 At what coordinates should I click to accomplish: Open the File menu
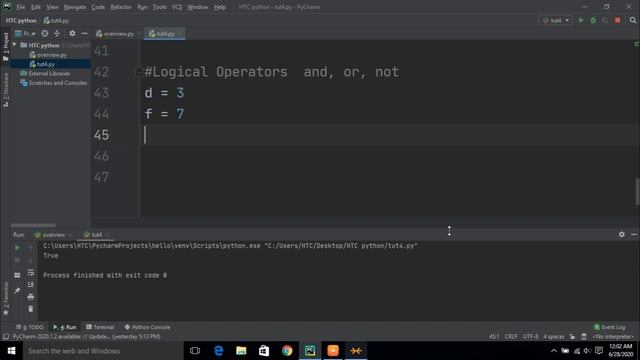coord(21,7)
